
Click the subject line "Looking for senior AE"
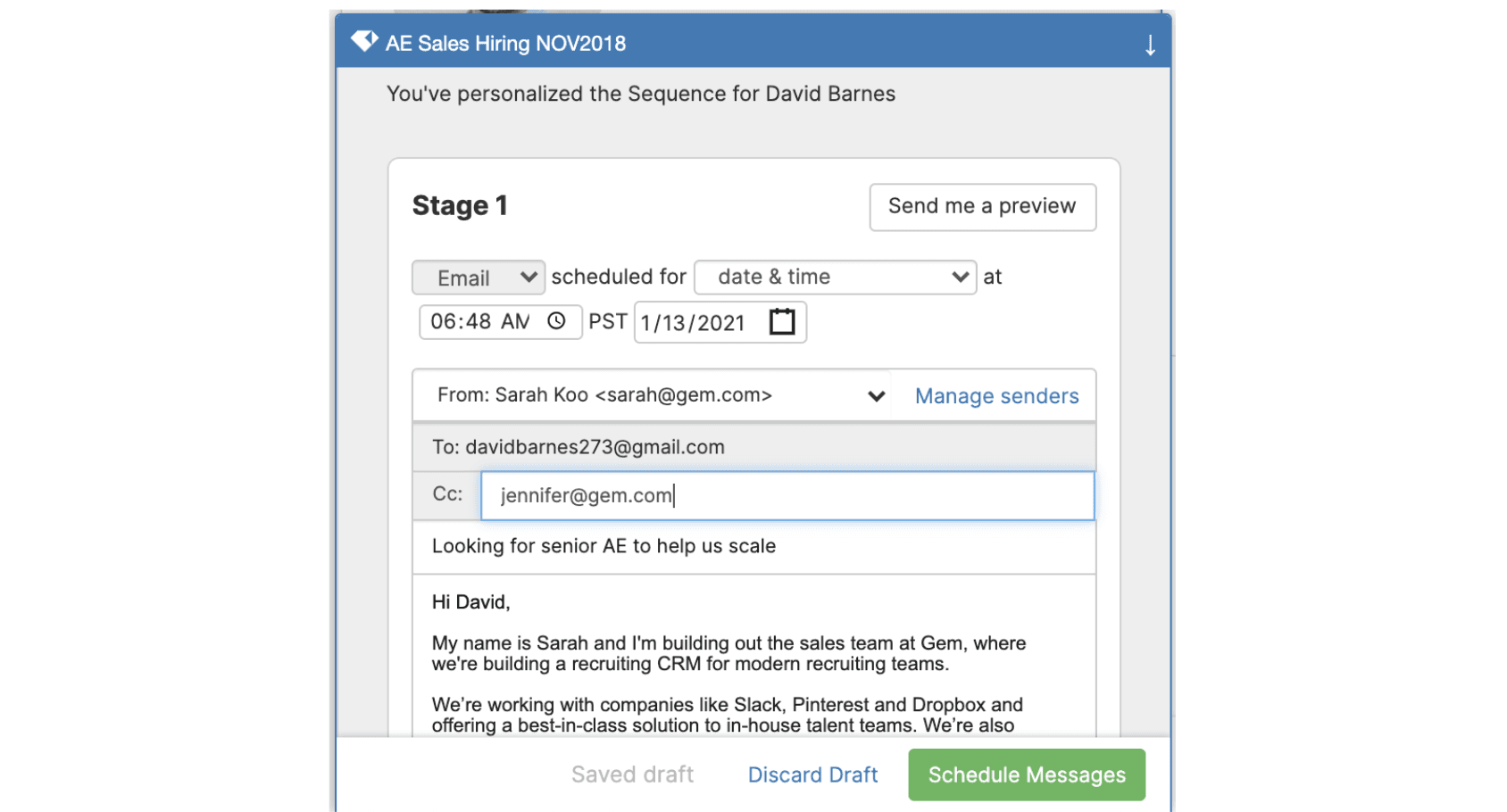point(604,546)
